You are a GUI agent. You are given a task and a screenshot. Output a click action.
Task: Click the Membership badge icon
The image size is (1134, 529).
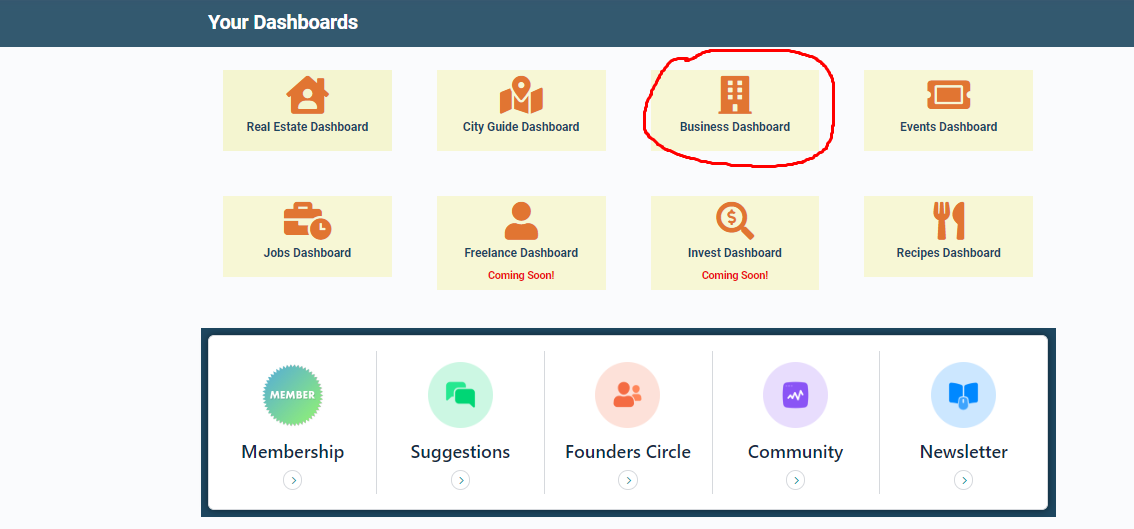coord(293,395)
